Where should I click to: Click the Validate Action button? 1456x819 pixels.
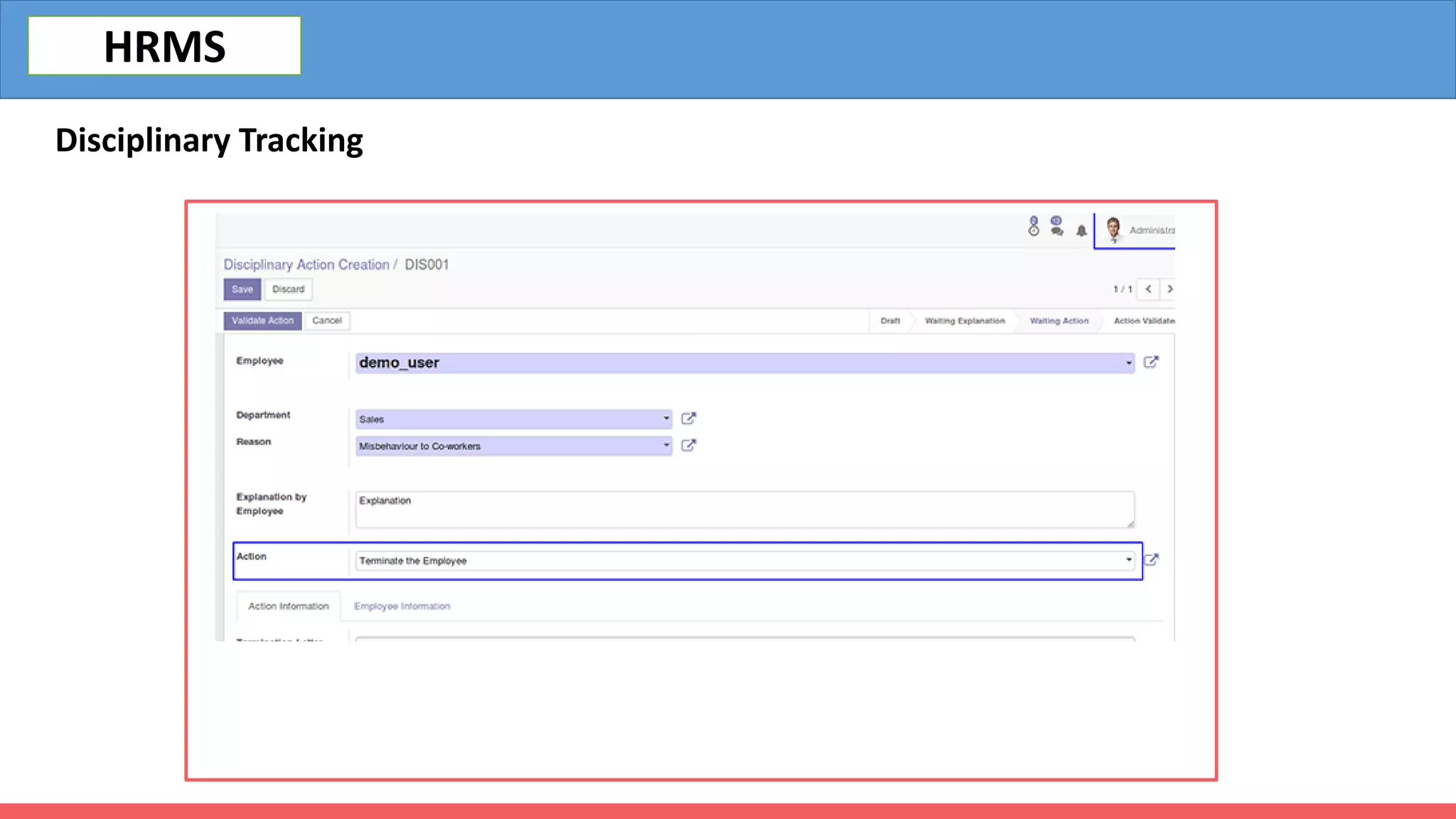tap(262, 321)
